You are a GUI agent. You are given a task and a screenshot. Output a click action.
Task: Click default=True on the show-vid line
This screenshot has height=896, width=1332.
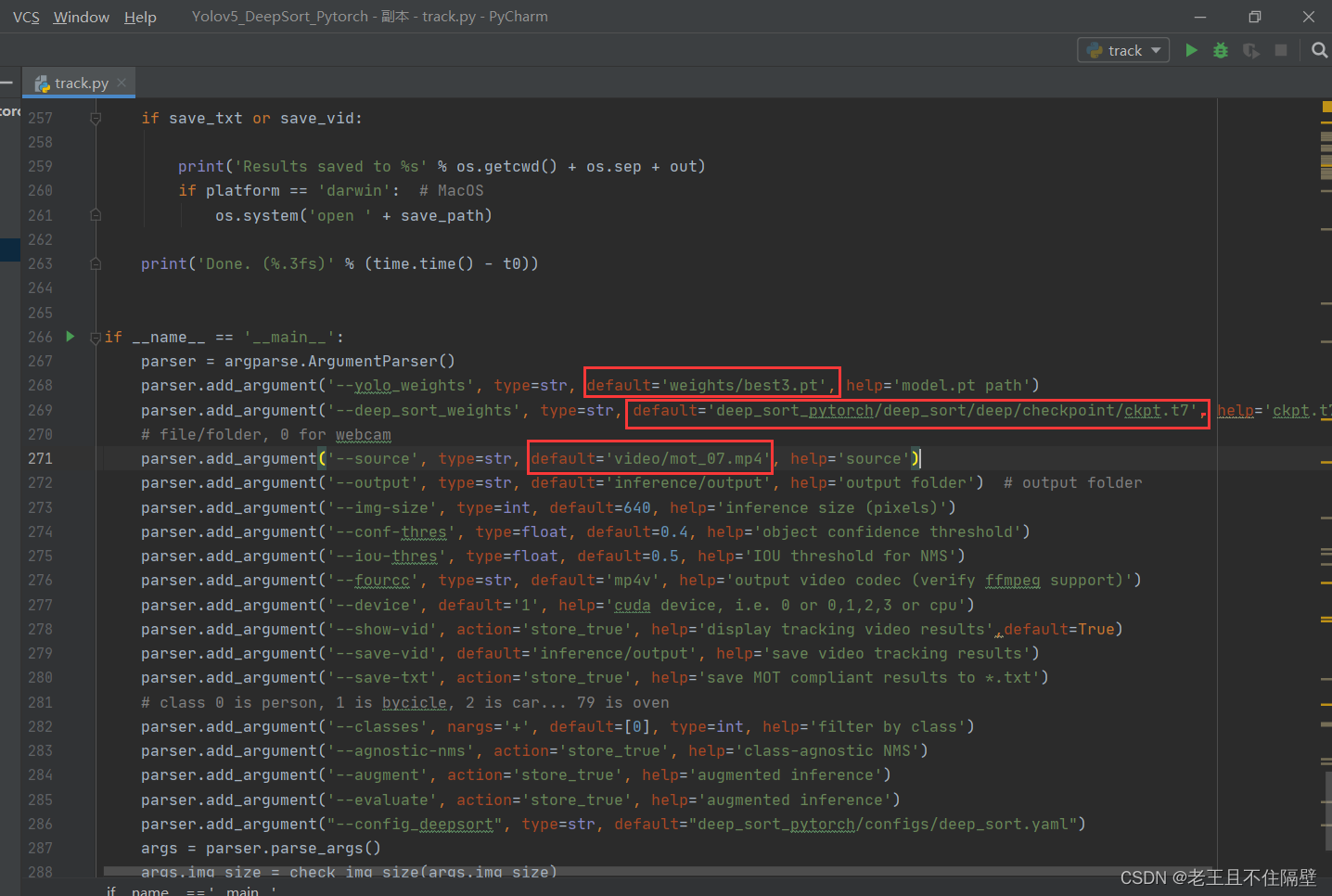point(1059,629)
